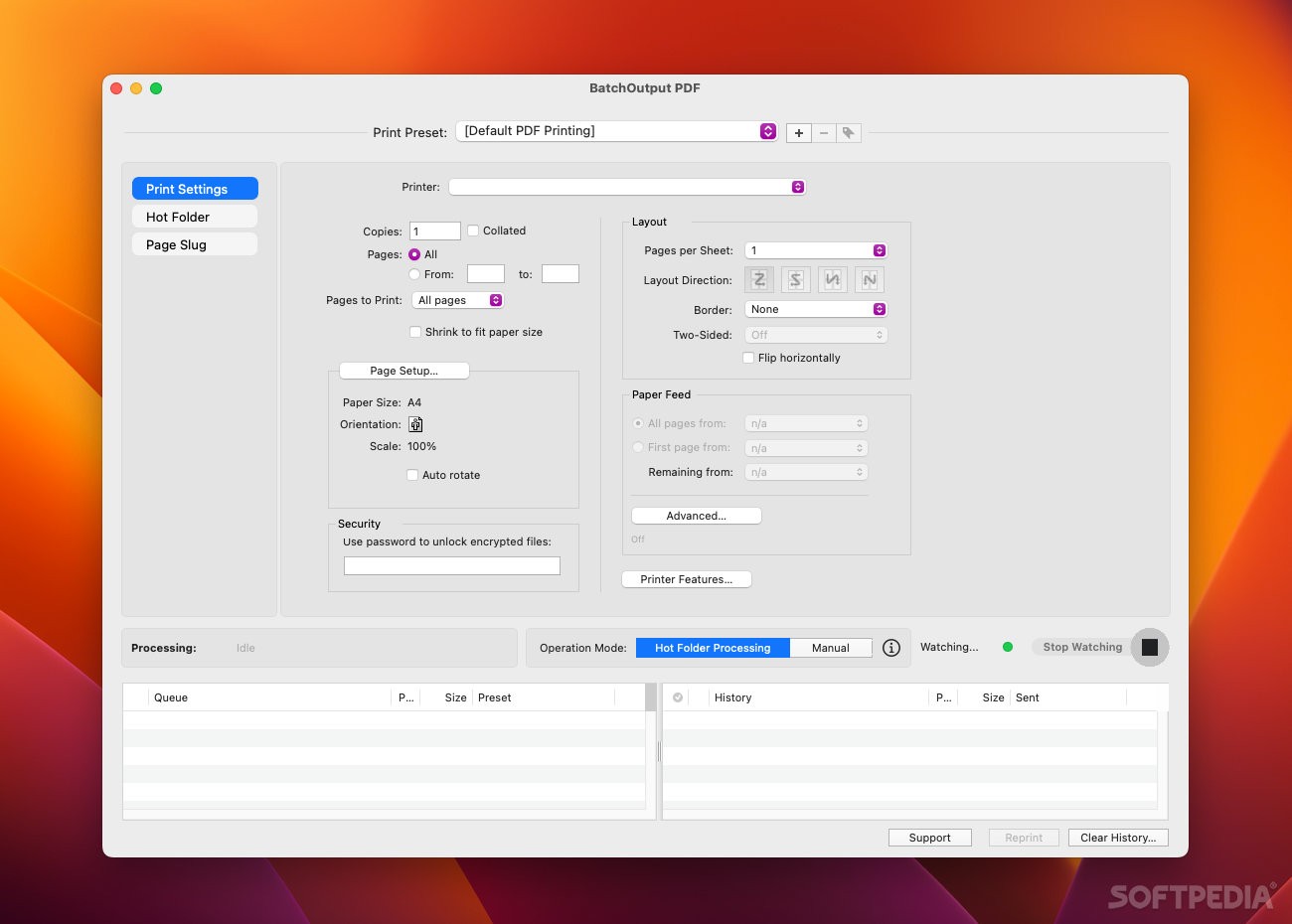1292x924 pixels.
Task: Open the First page from tray dropdown
Action: 807,448
